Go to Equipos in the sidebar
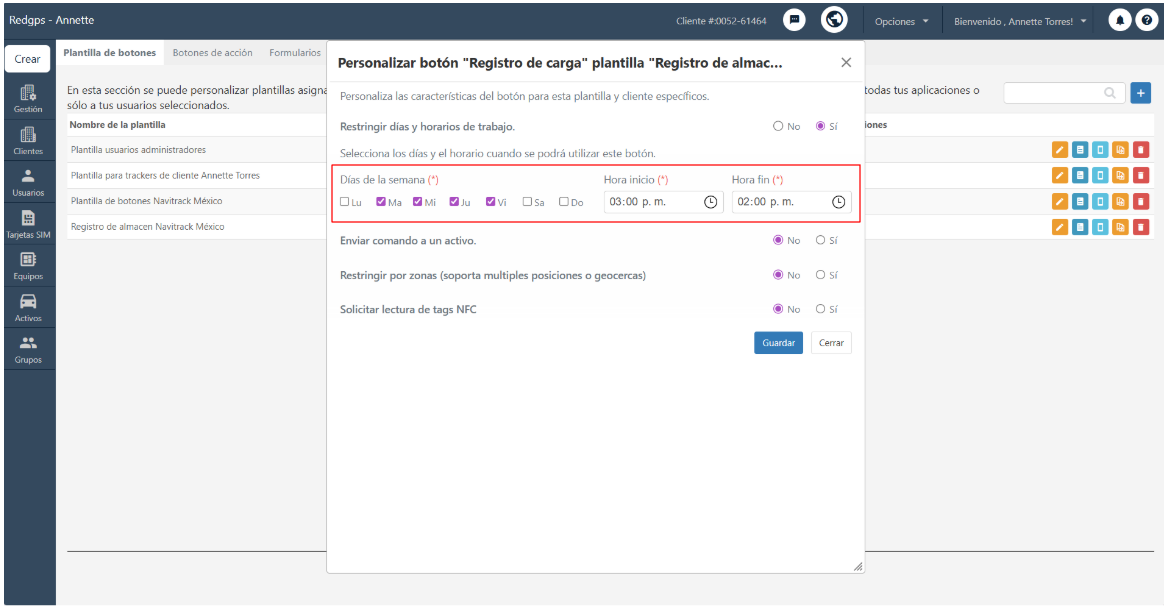Viewport: 1172px width, 609px height. 28,267
